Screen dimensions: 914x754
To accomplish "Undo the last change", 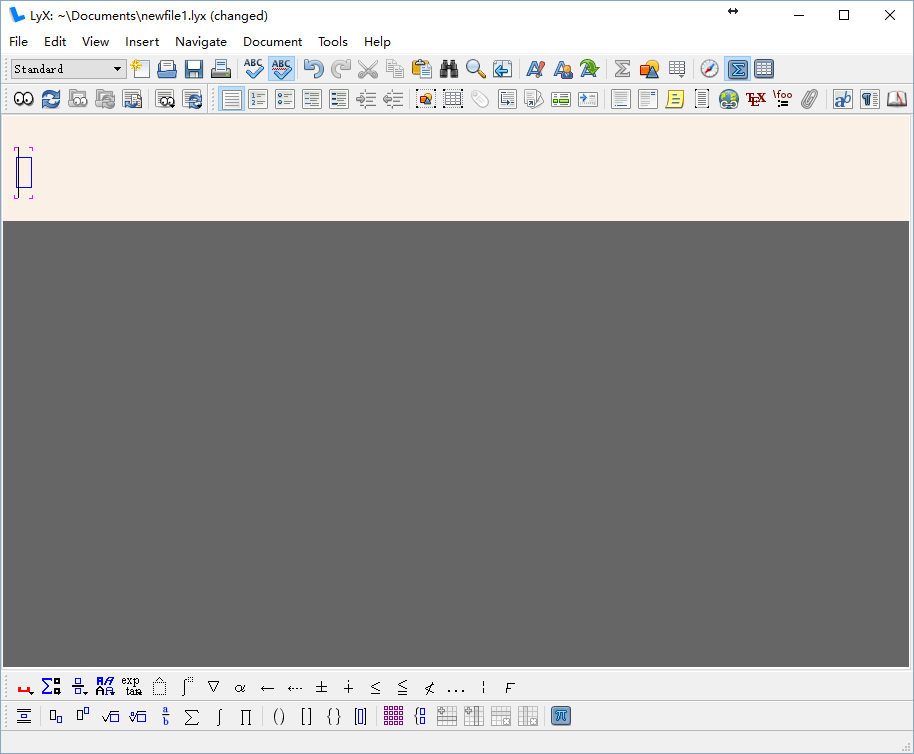I will click(x=311, y=69).
